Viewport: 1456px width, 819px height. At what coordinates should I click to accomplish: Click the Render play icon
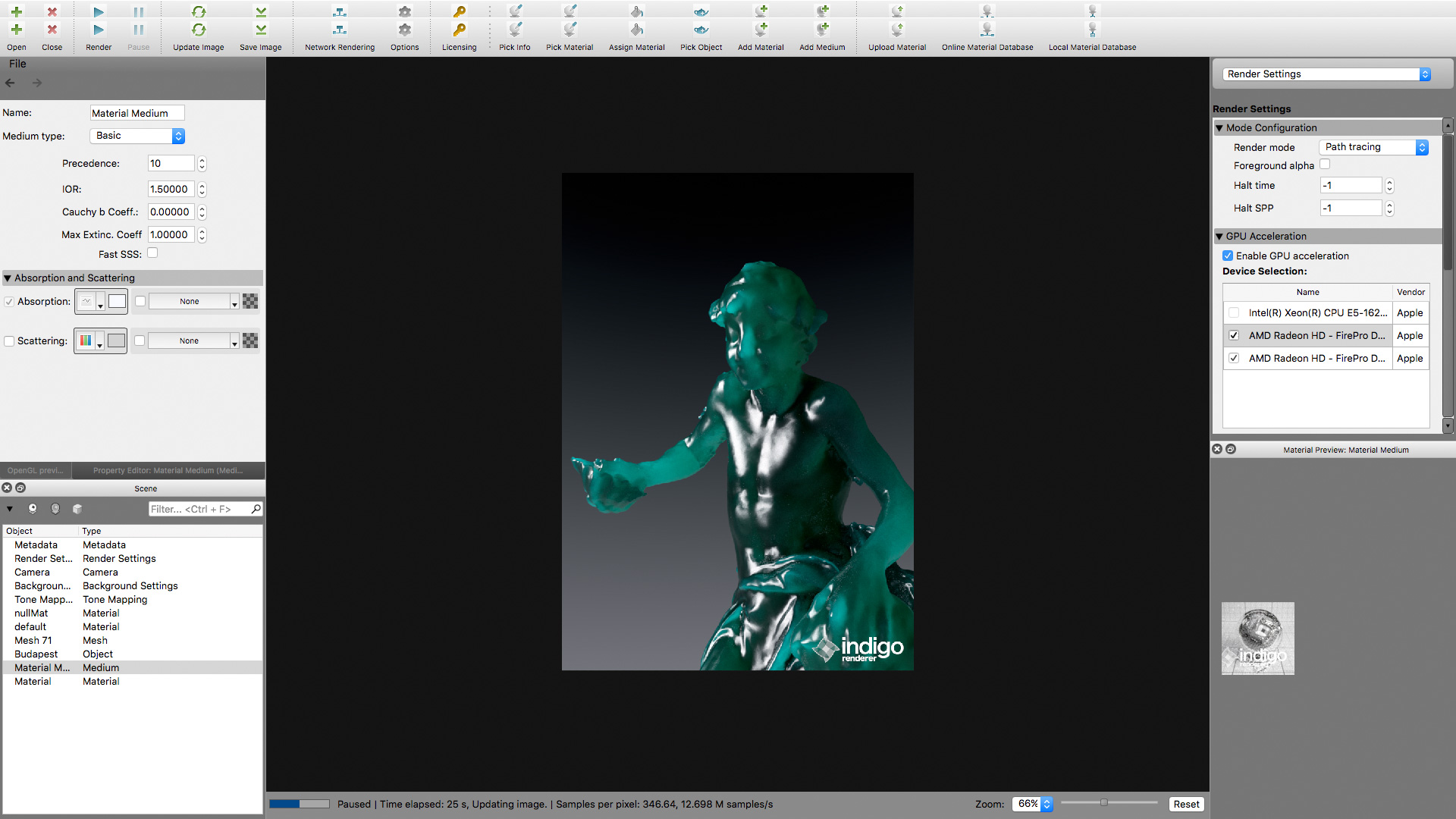[99, 30]
